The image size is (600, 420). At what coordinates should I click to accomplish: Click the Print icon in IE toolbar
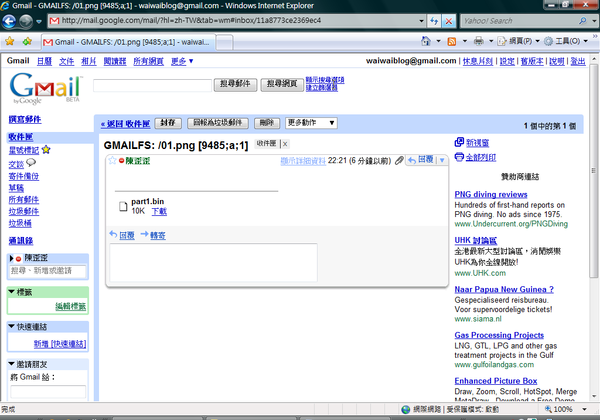478,41
